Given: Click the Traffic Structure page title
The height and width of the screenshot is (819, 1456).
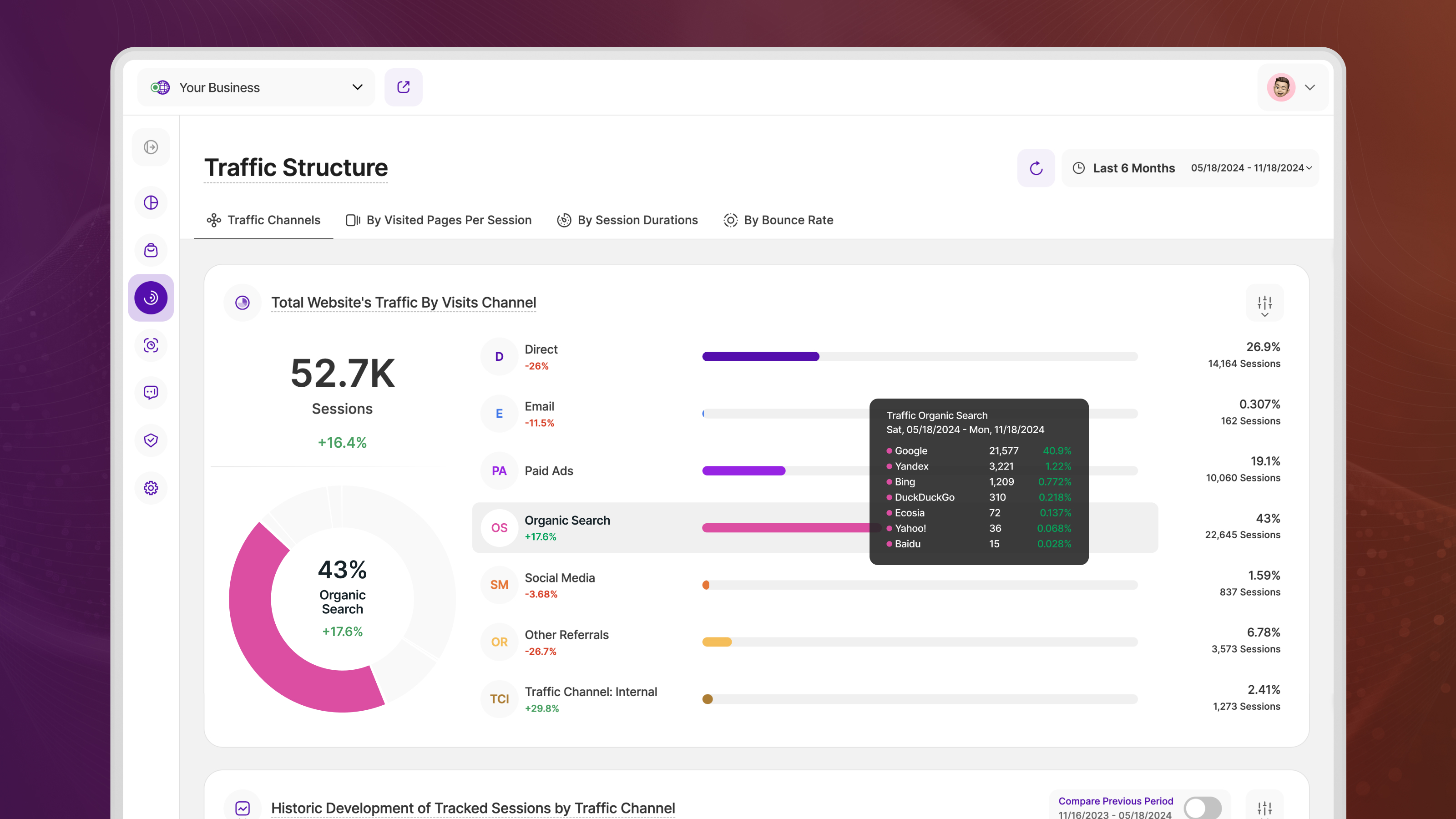Looking at the screenshot, I should (296, 168).
